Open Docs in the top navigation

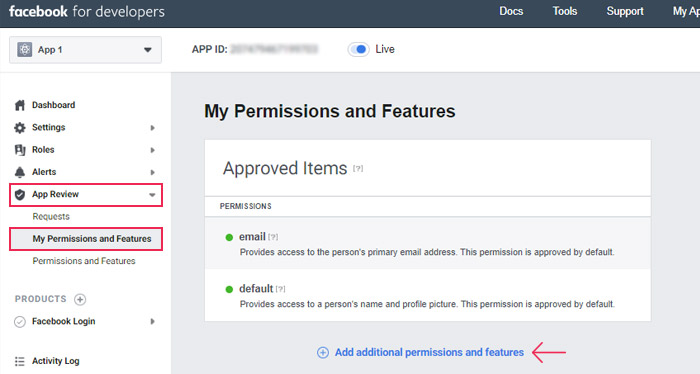coord(511,12)
